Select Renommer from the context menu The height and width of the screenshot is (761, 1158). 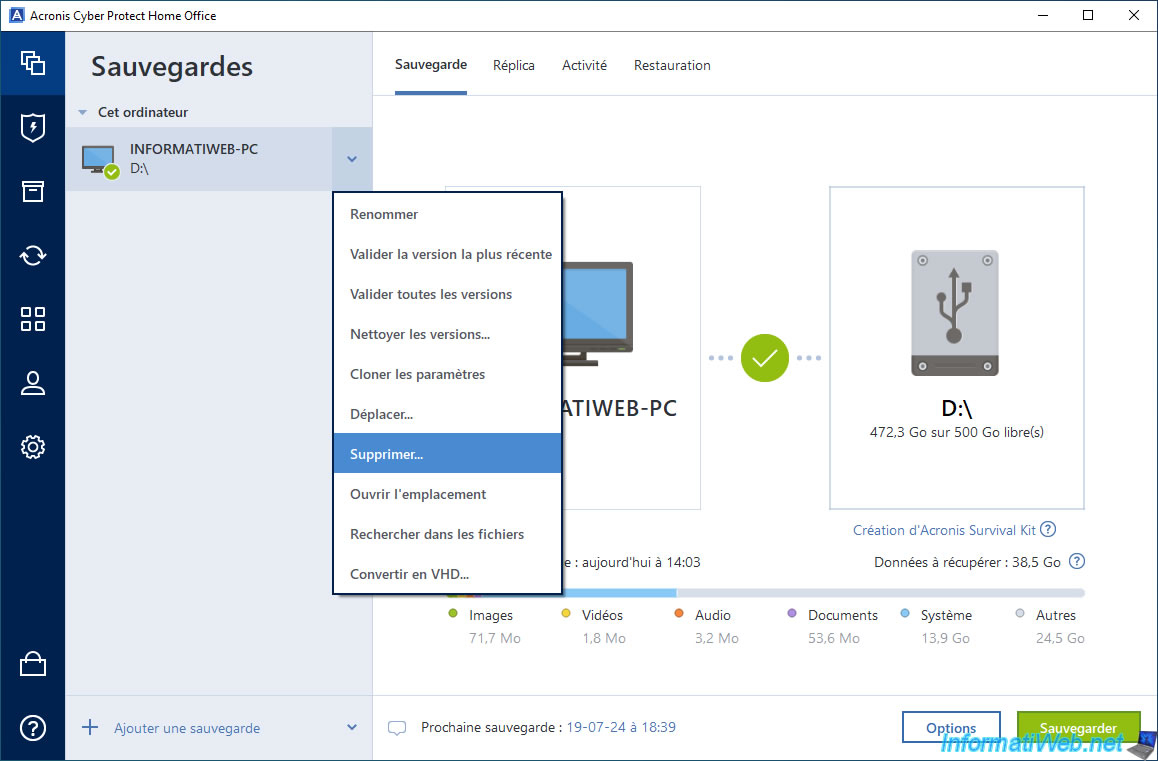[448, 214]
